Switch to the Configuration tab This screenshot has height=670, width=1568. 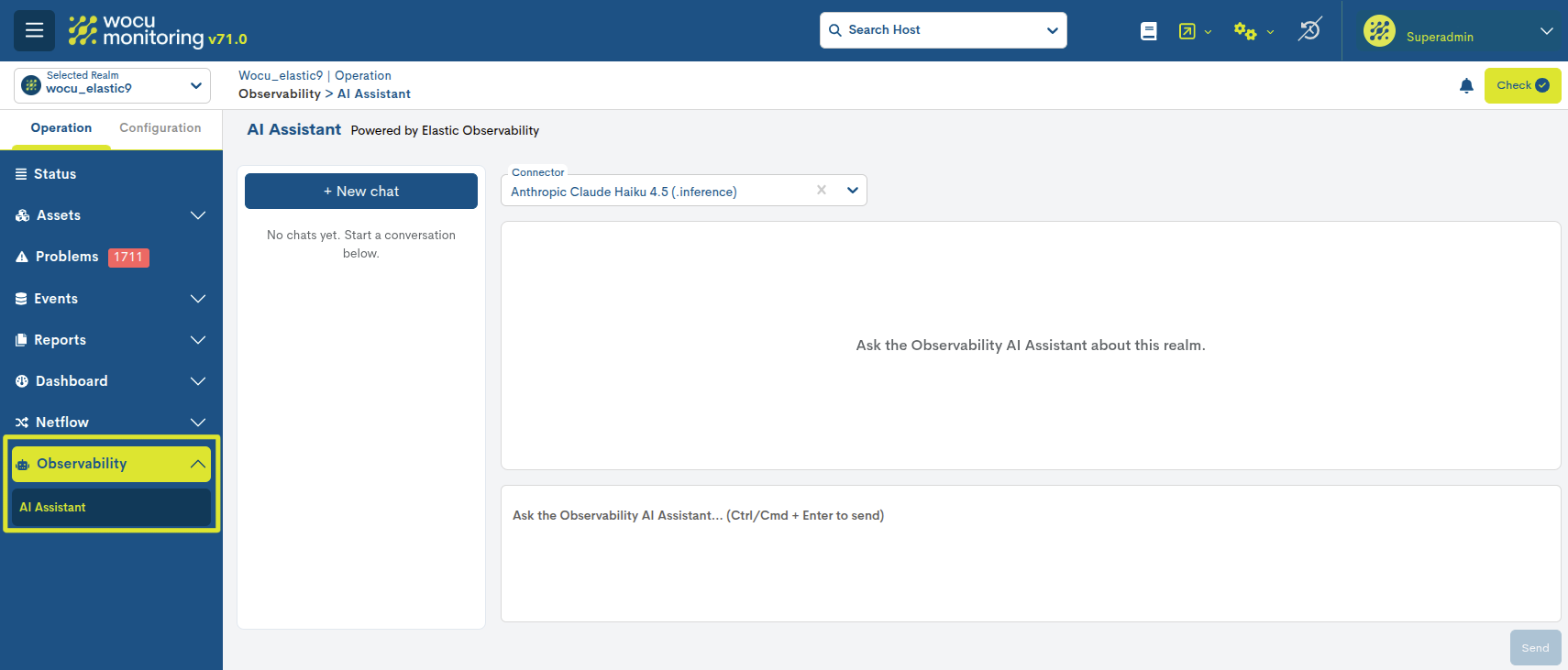tap(160, 128)
